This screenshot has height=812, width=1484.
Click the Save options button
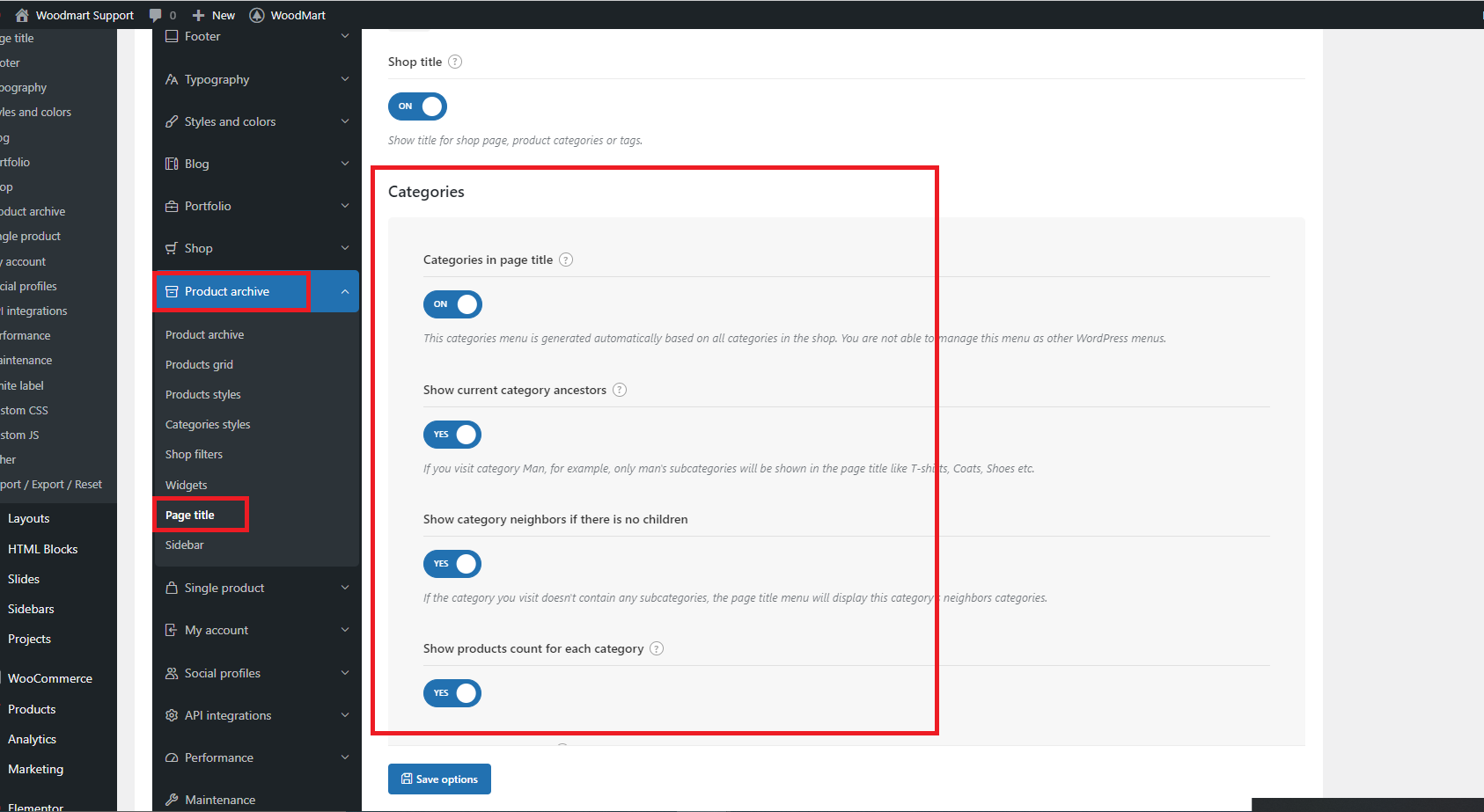439,779
